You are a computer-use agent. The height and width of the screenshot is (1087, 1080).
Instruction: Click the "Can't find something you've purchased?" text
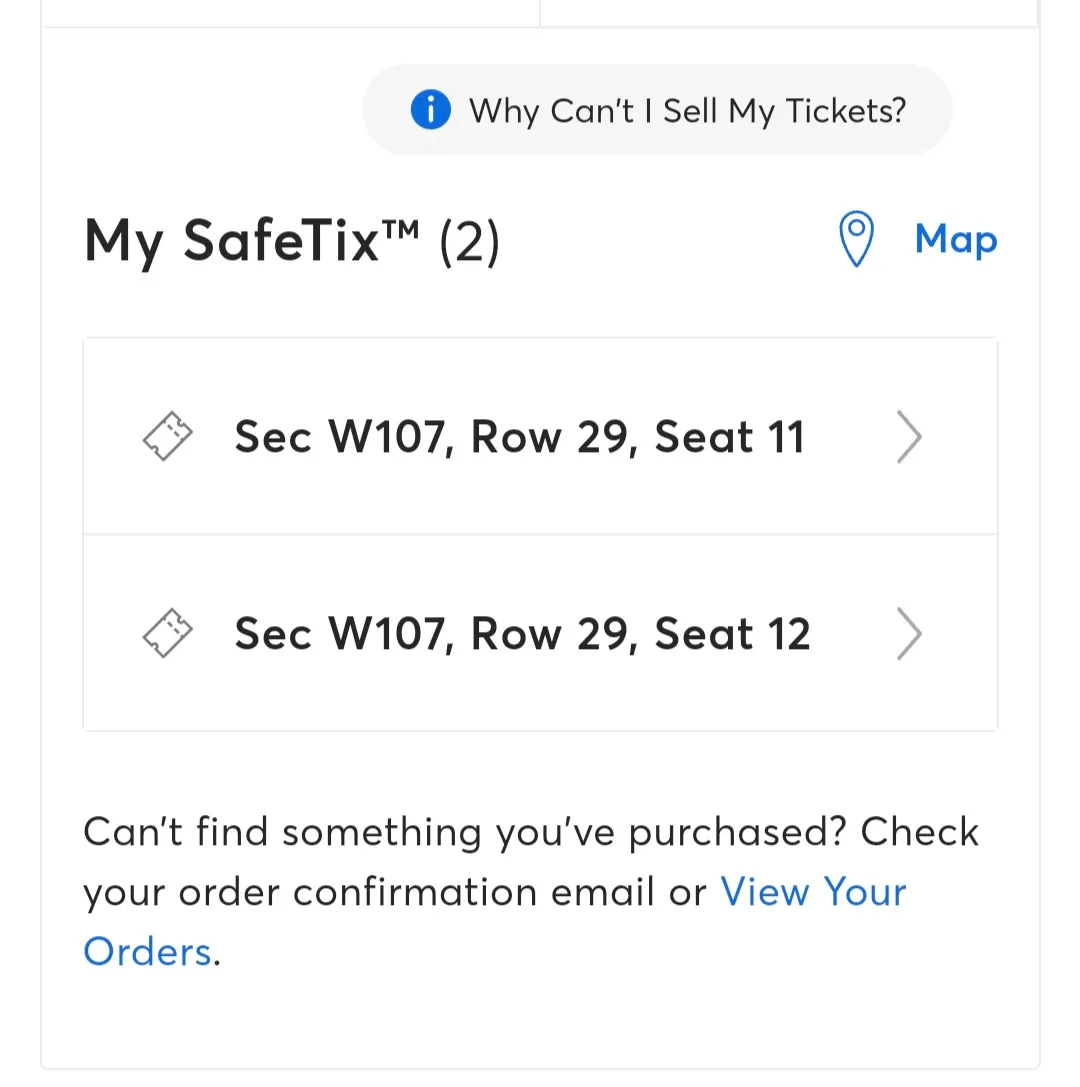point(464,832)
